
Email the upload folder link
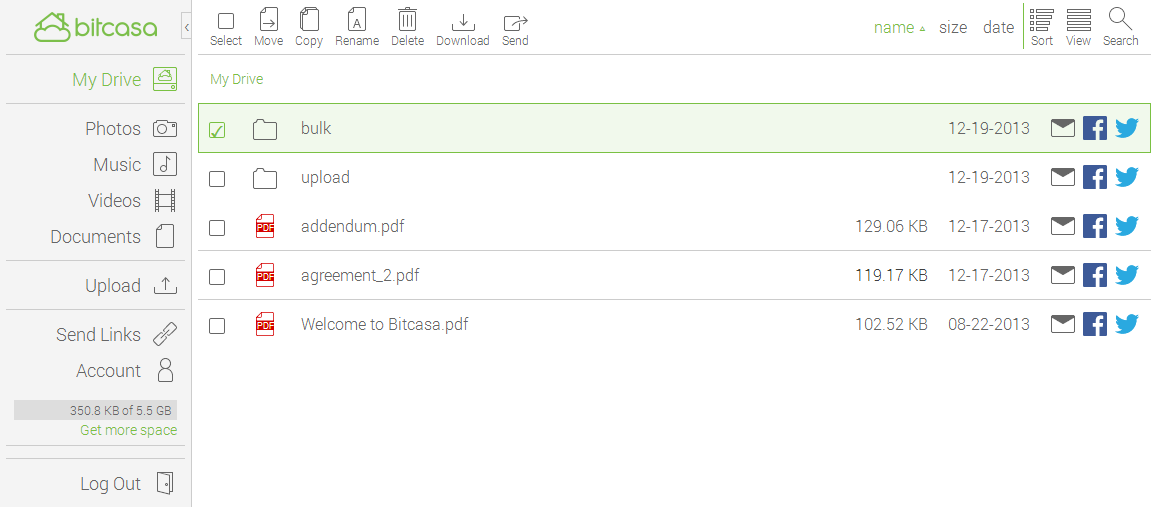(x=1063, y=177)
